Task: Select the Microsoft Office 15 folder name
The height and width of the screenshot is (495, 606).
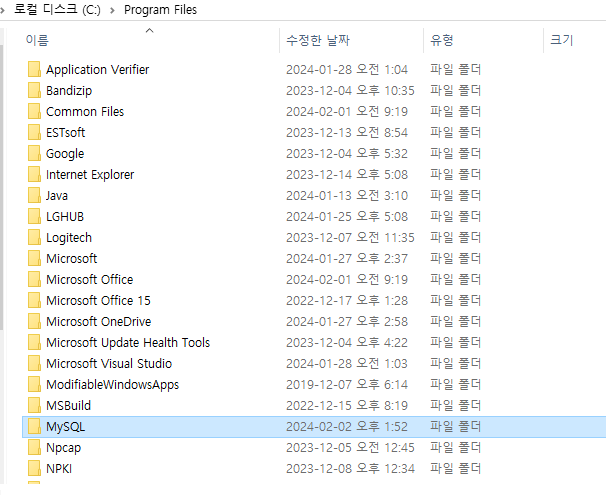Action: tap(98, 301)
